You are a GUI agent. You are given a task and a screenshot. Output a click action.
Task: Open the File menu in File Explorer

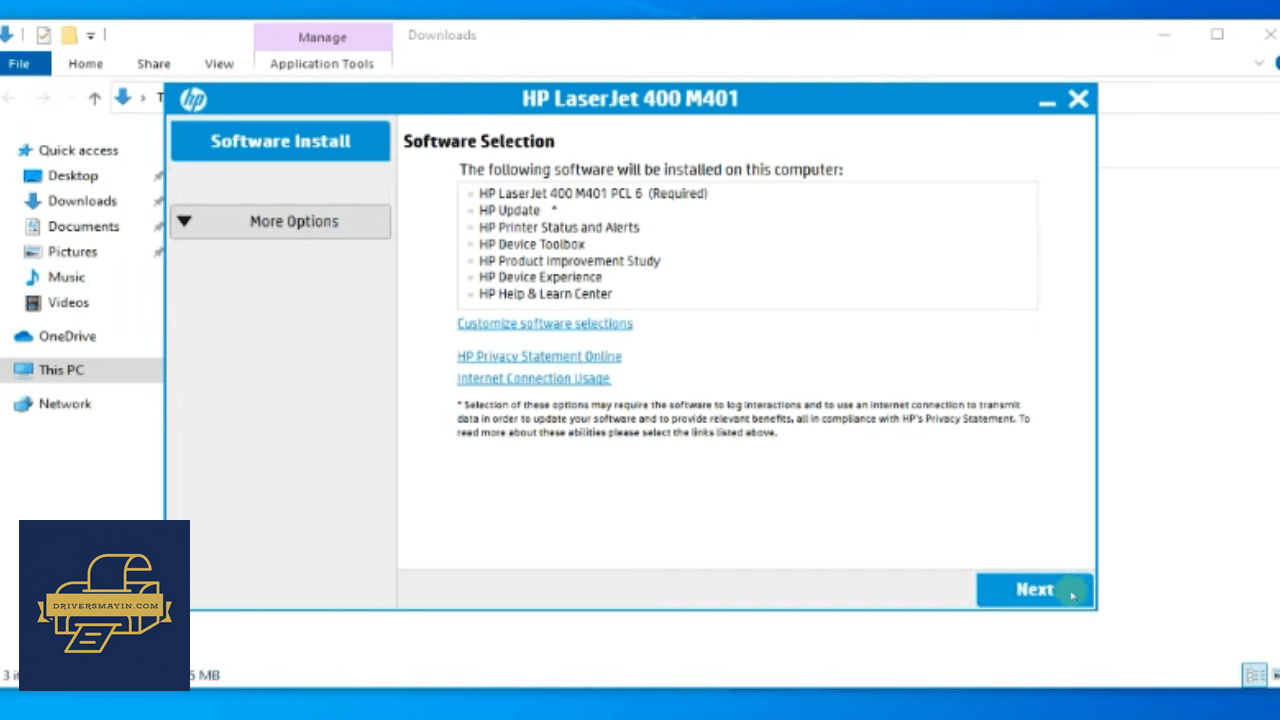(19, 63)
